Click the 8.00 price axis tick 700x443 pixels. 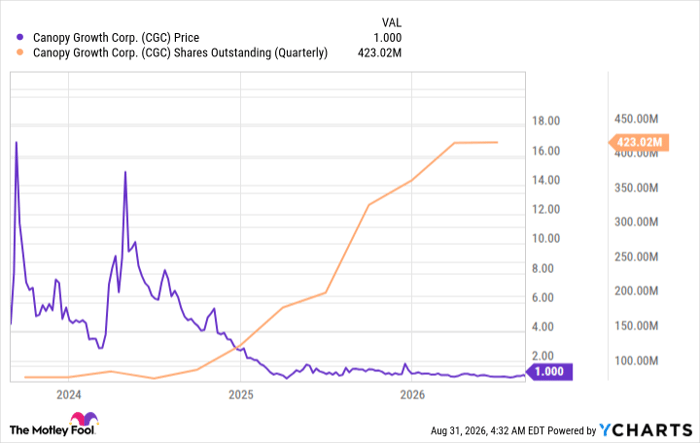[x=543, y=268]
